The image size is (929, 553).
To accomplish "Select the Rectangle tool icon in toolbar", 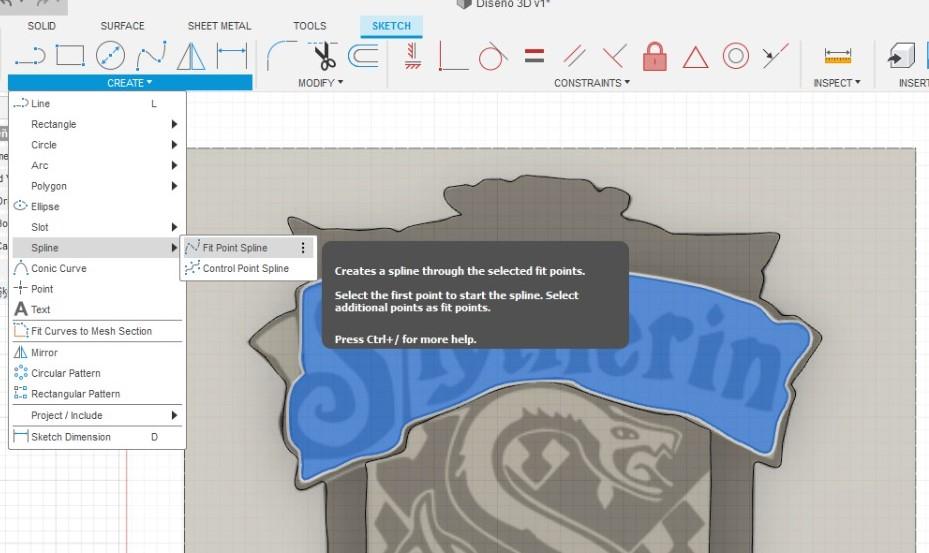I will 71,56.
